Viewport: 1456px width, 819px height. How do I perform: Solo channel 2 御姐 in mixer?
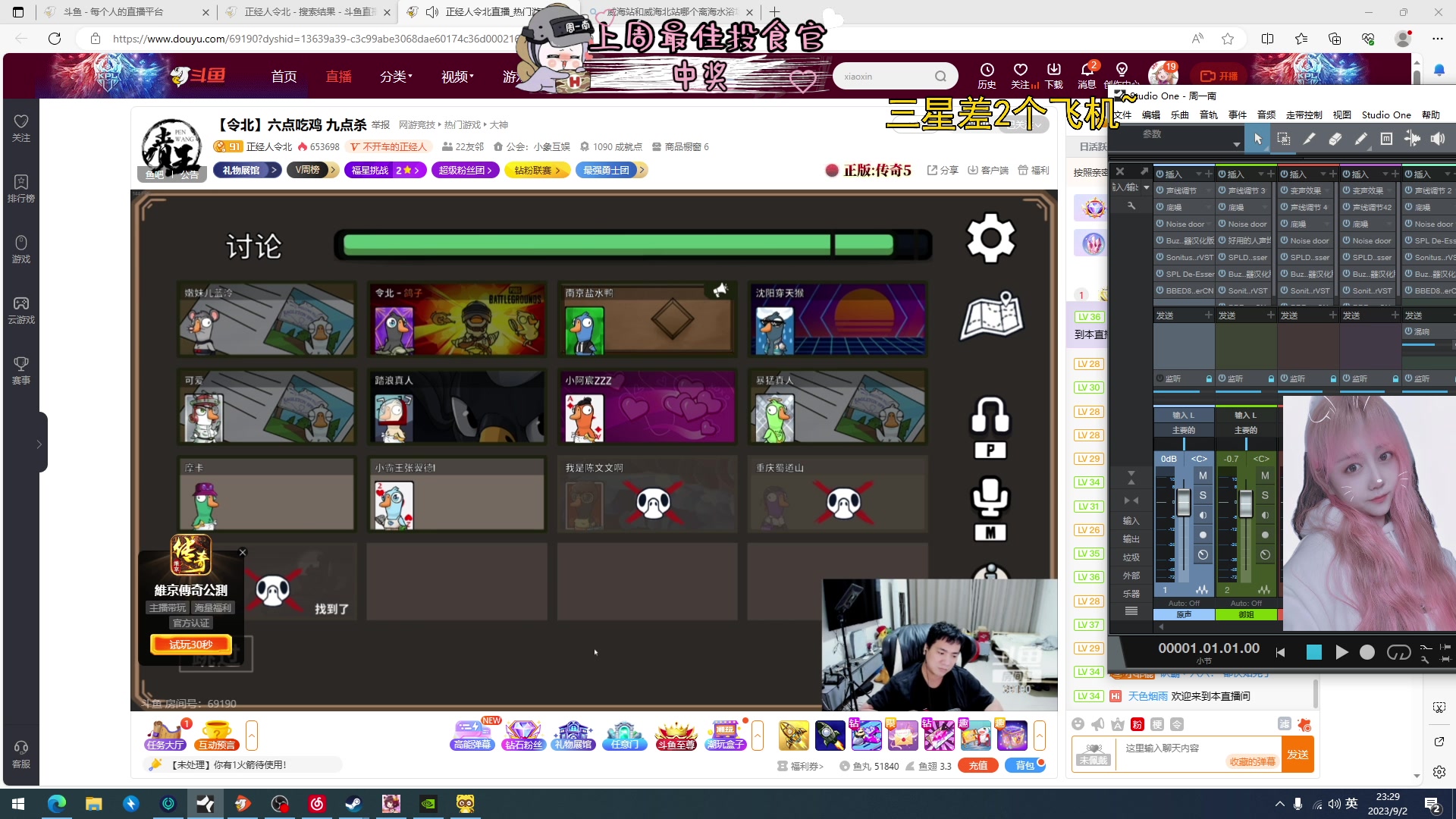(x=1265, y=495)
